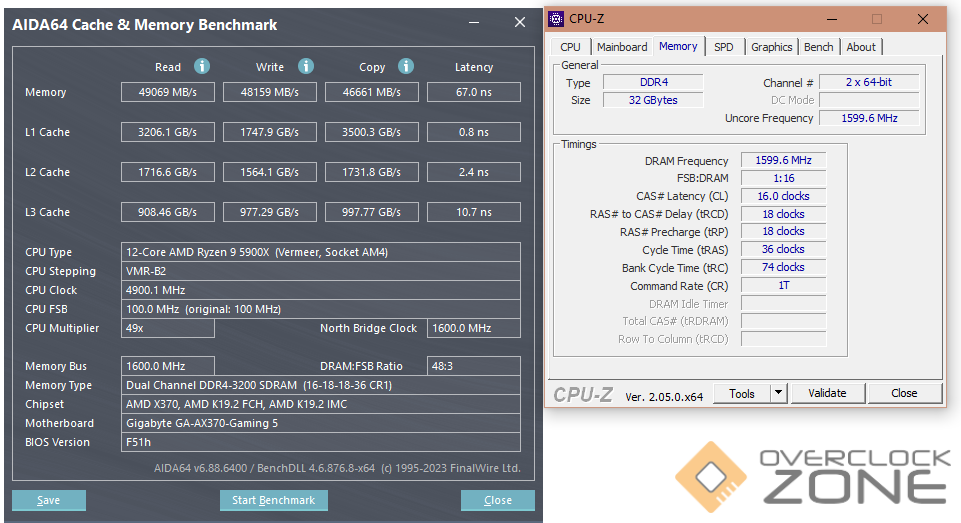This screenshot has height=523, width=961.
Task: Open the Bench tab in CPU-Z
Action: point(819,47)
